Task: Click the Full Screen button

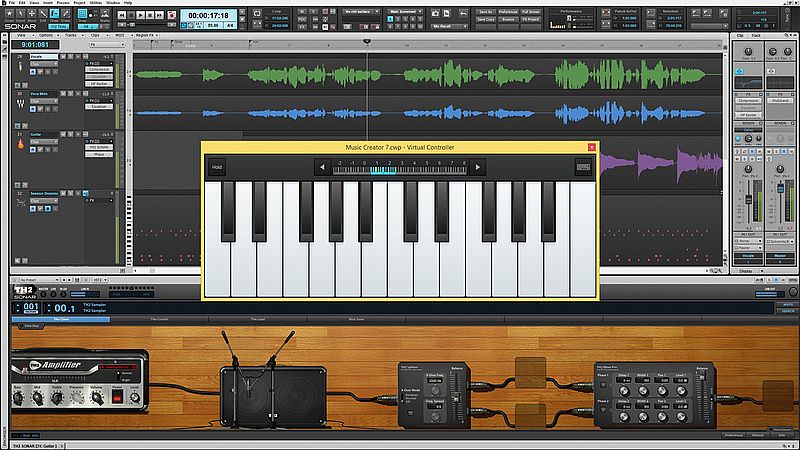Action: [531, 12]
